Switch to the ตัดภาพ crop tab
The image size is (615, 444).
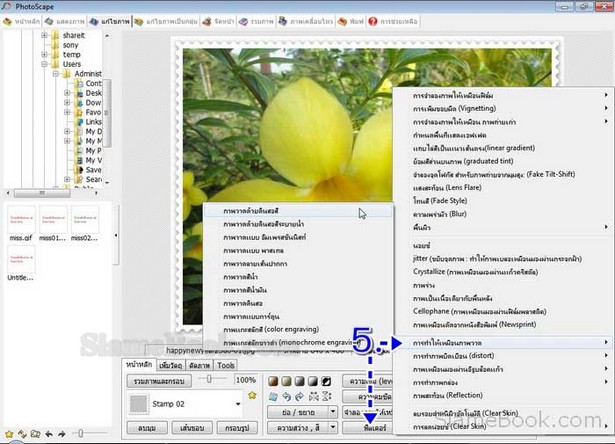[x=200, y=365]
